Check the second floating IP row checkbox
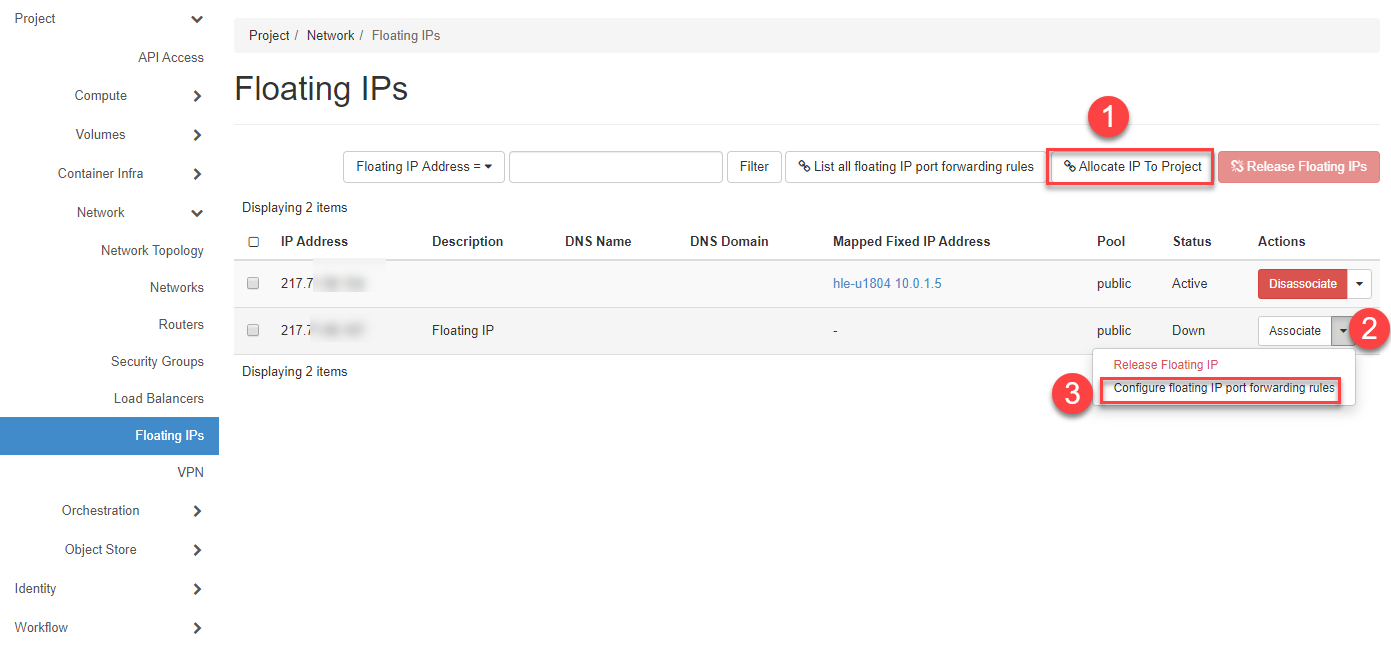The image size is (1391, 649). (253, 330)
